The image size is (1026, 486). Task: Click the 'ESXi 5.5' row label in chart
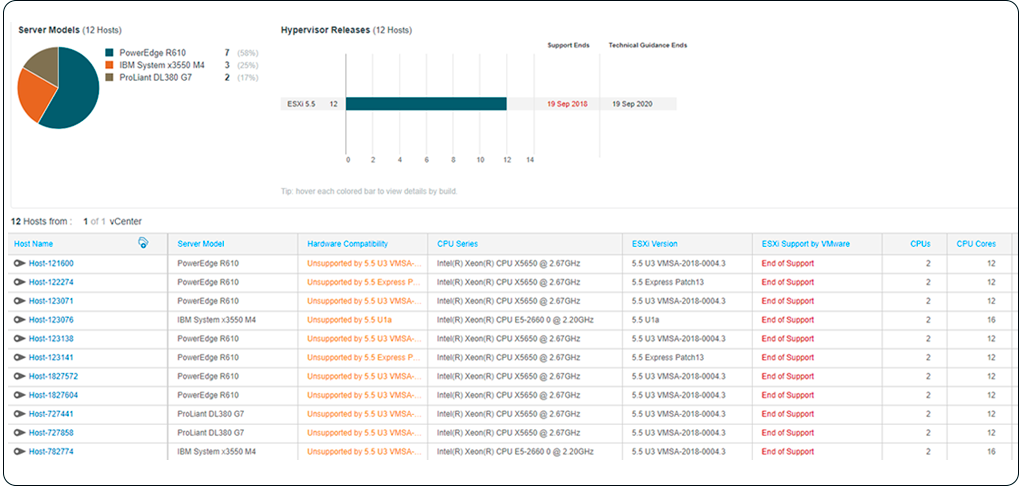tap(301, 104)
